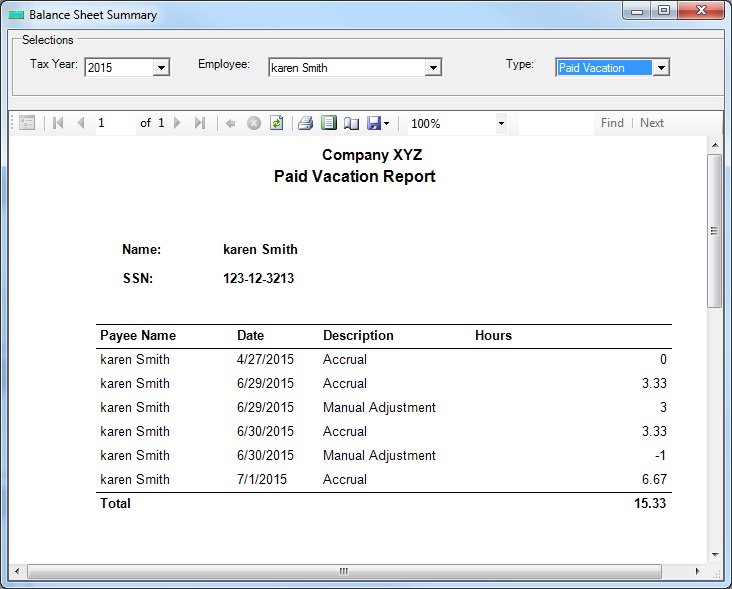Click the current page number field
The image size is (732, 589).
(113, 123)
